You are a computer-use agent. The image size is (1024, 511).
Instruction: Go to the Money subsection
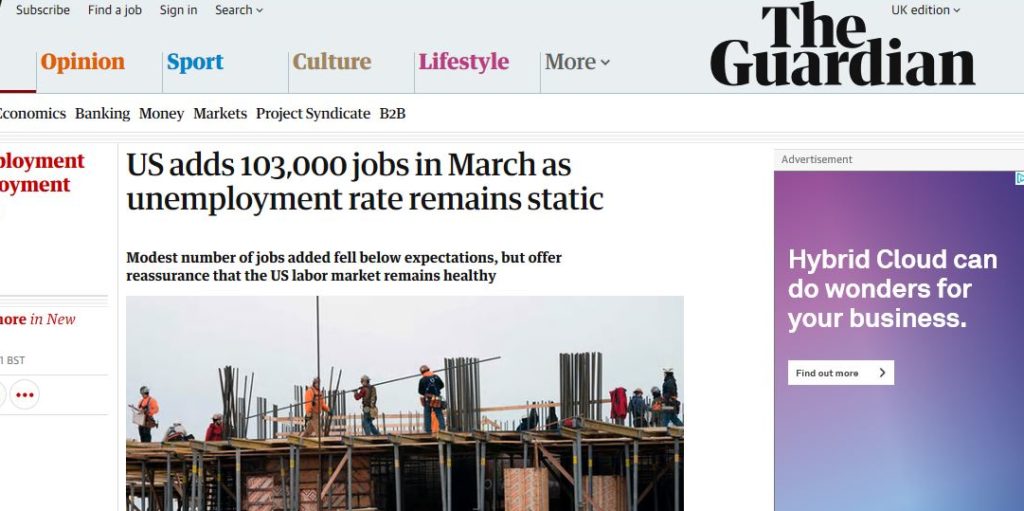coord(161,114)
